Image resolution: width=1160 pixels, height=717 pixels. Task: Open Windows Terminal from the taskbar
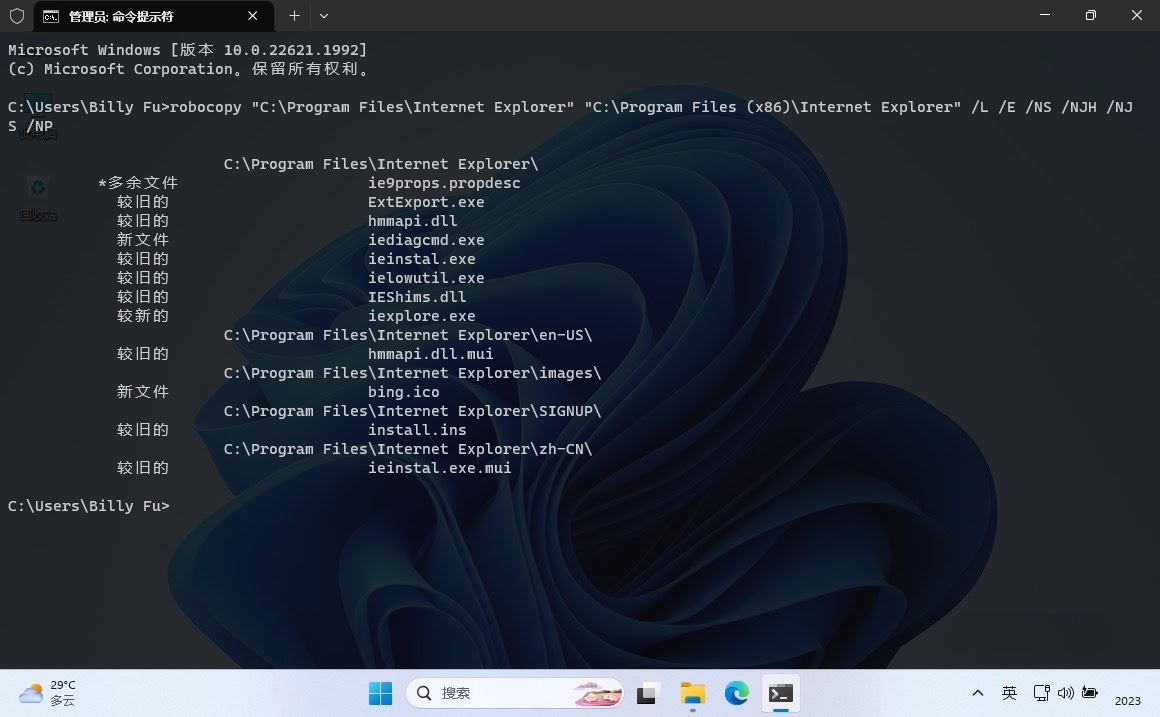click(781, 693)
